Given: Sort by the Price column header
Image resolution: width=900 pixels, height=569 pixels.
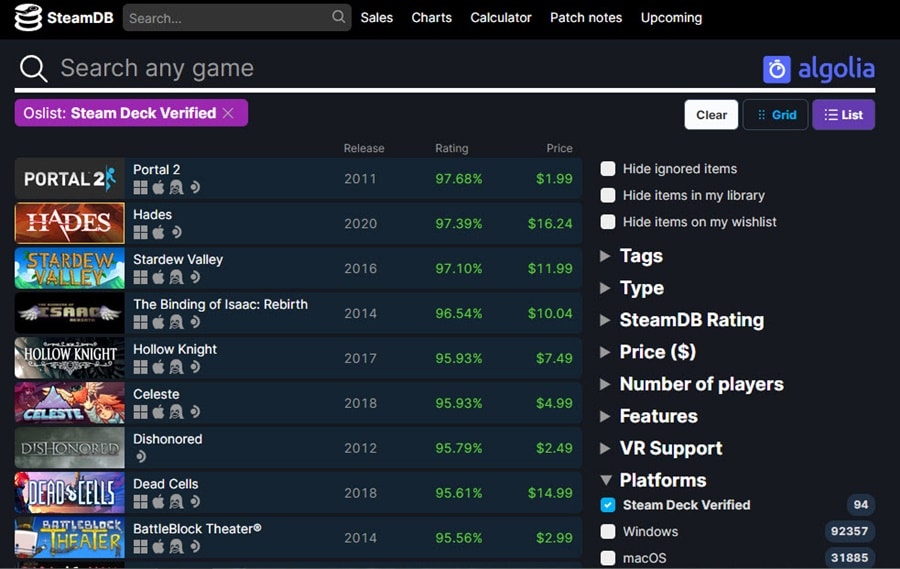Looking at the screenshot, I should pyautogui.click(x=559, y=148).
